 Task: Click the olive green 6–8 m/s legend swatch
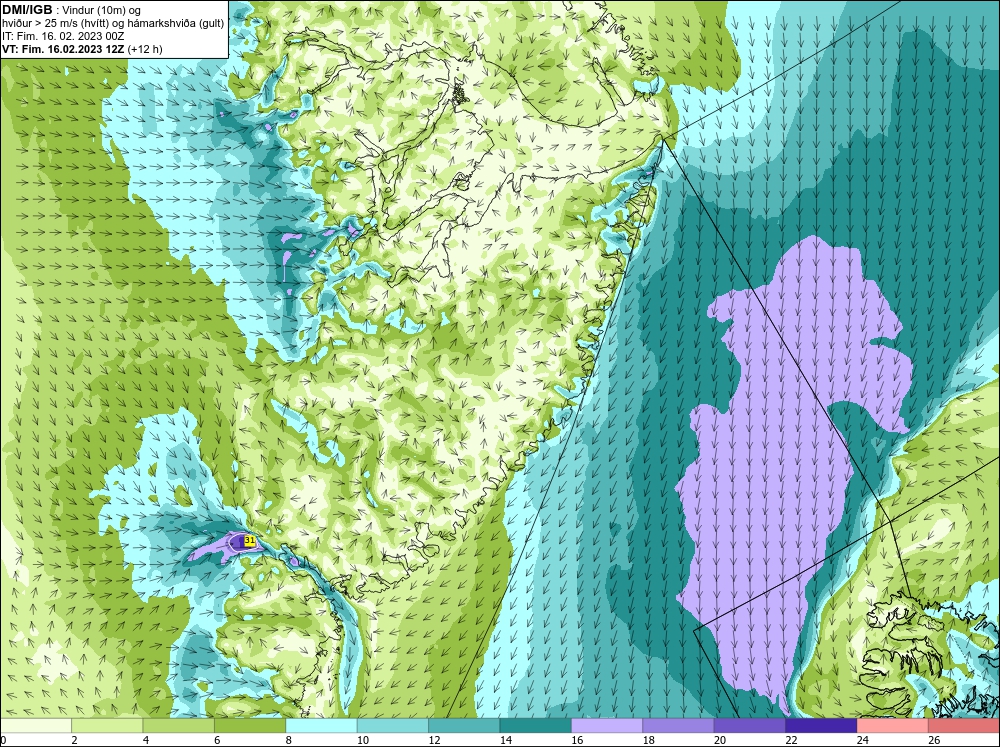click(x=250, y=726)
